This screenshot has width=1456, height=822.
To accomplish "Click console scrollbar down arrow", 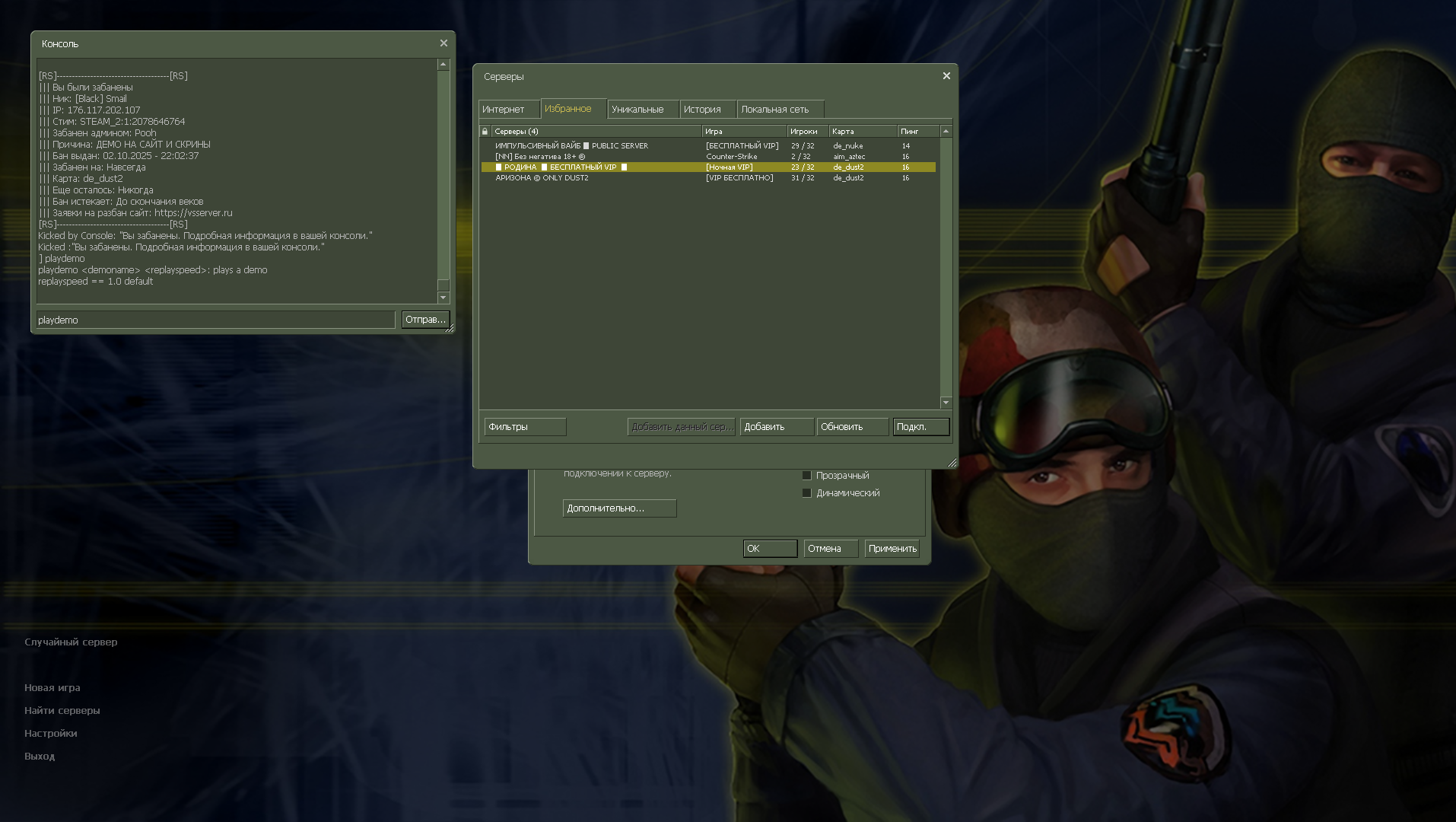I will click(x=443, y=298).
